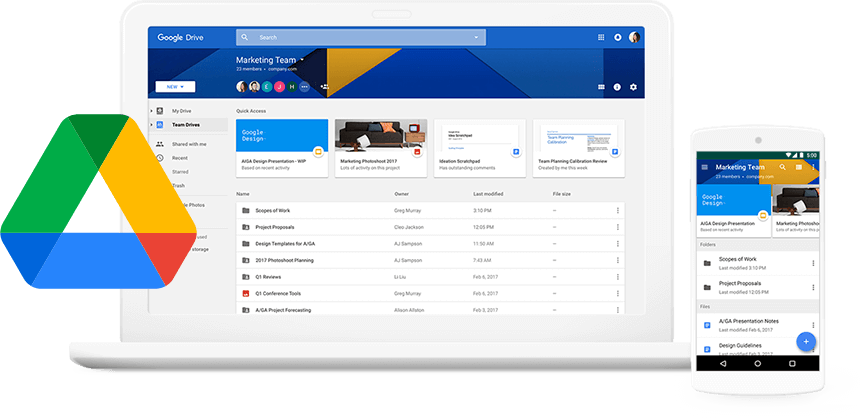
Task: Open Scopes of Work folder on phone
Action: (x=758, y=263)
